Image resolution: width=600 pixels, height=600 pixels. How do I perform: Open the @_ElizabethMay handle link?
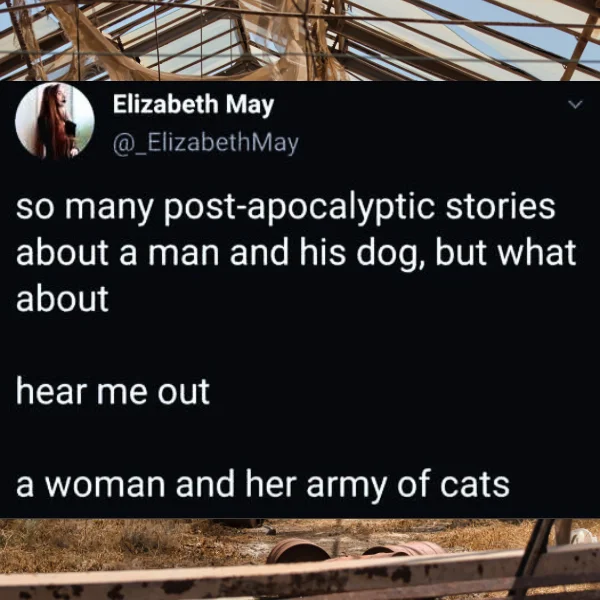click(205, 143)
